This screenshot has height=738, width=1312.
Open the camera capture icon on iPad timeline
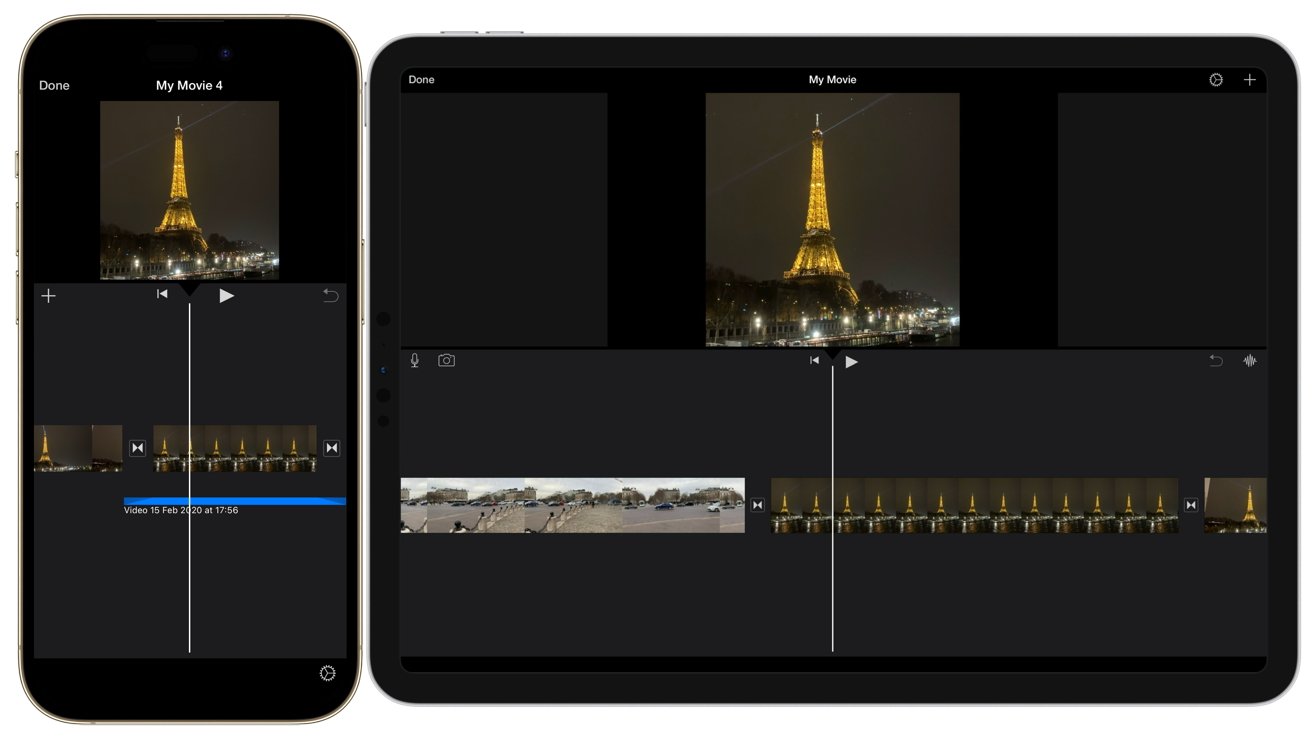[444, 360]
